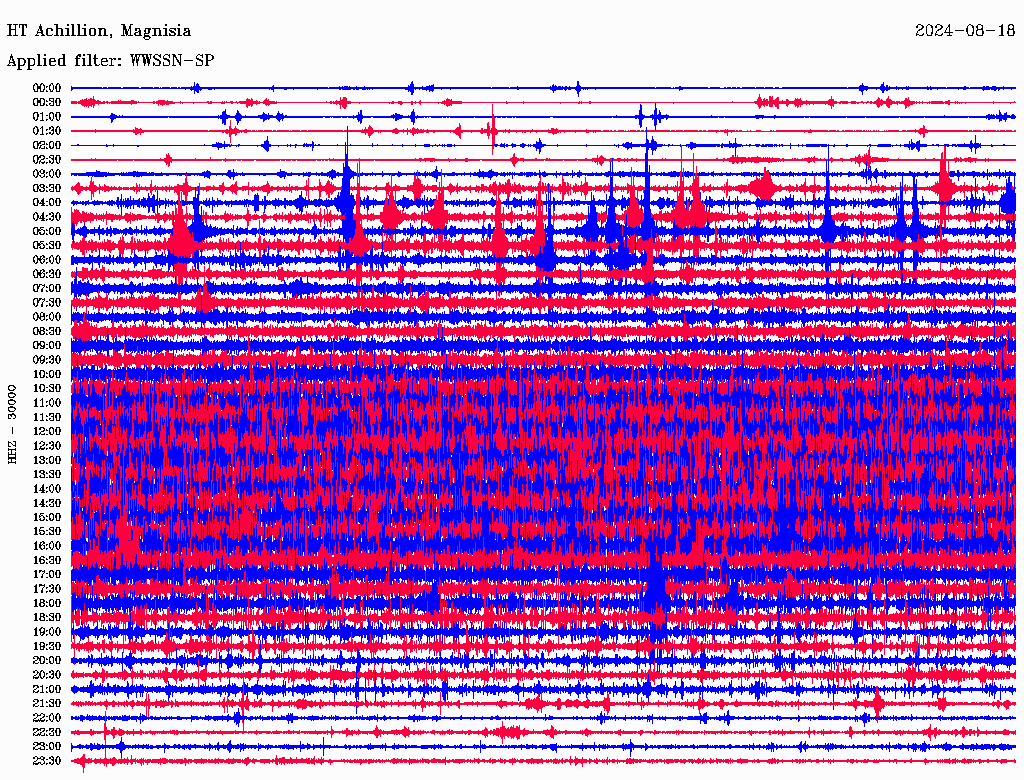Select the 05:30 time label
Screen dimensions: 1024x780
(x=46, y=246)
